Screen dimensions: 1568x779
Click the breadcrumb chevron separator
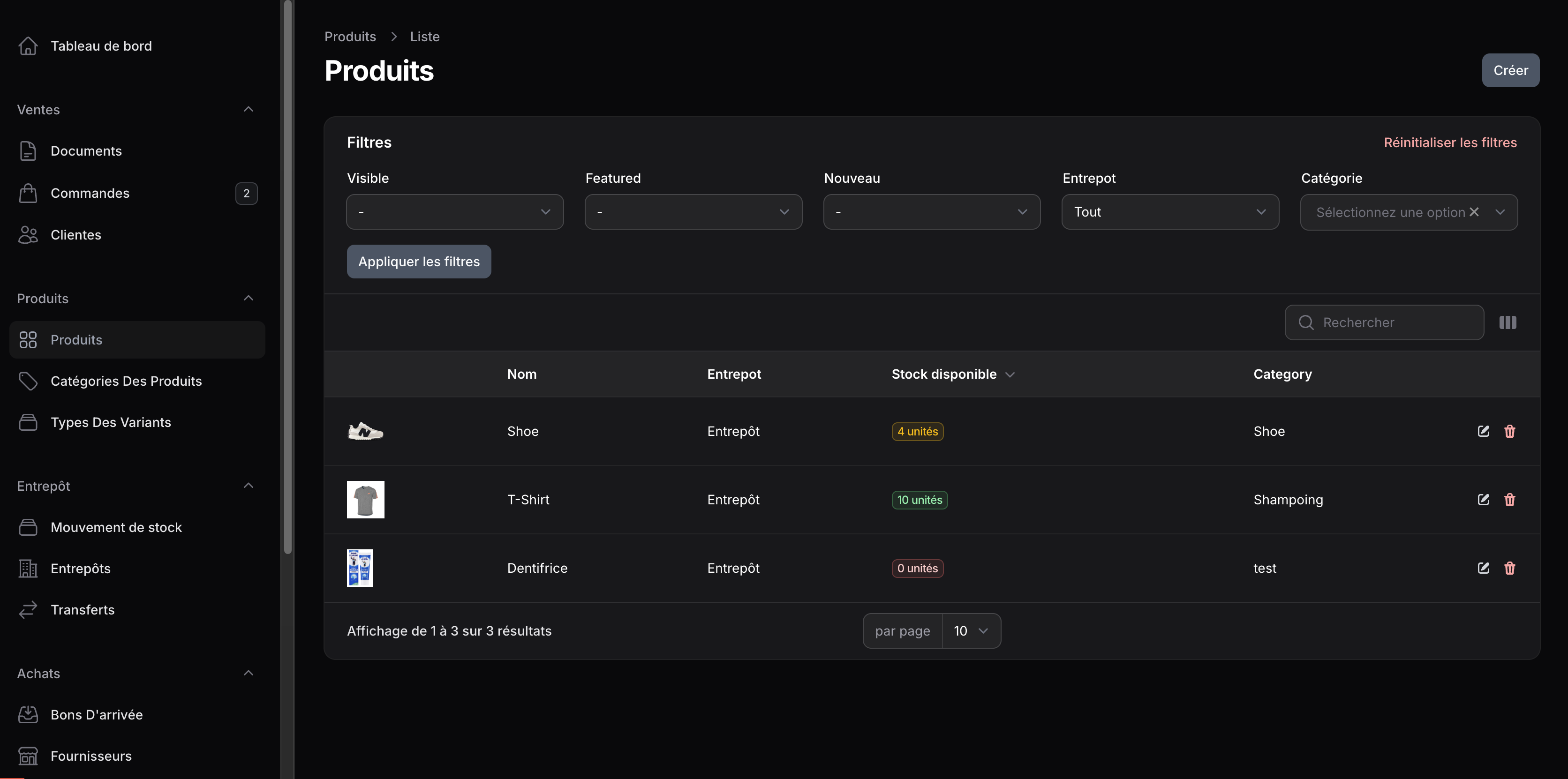(x=394, y=37)
